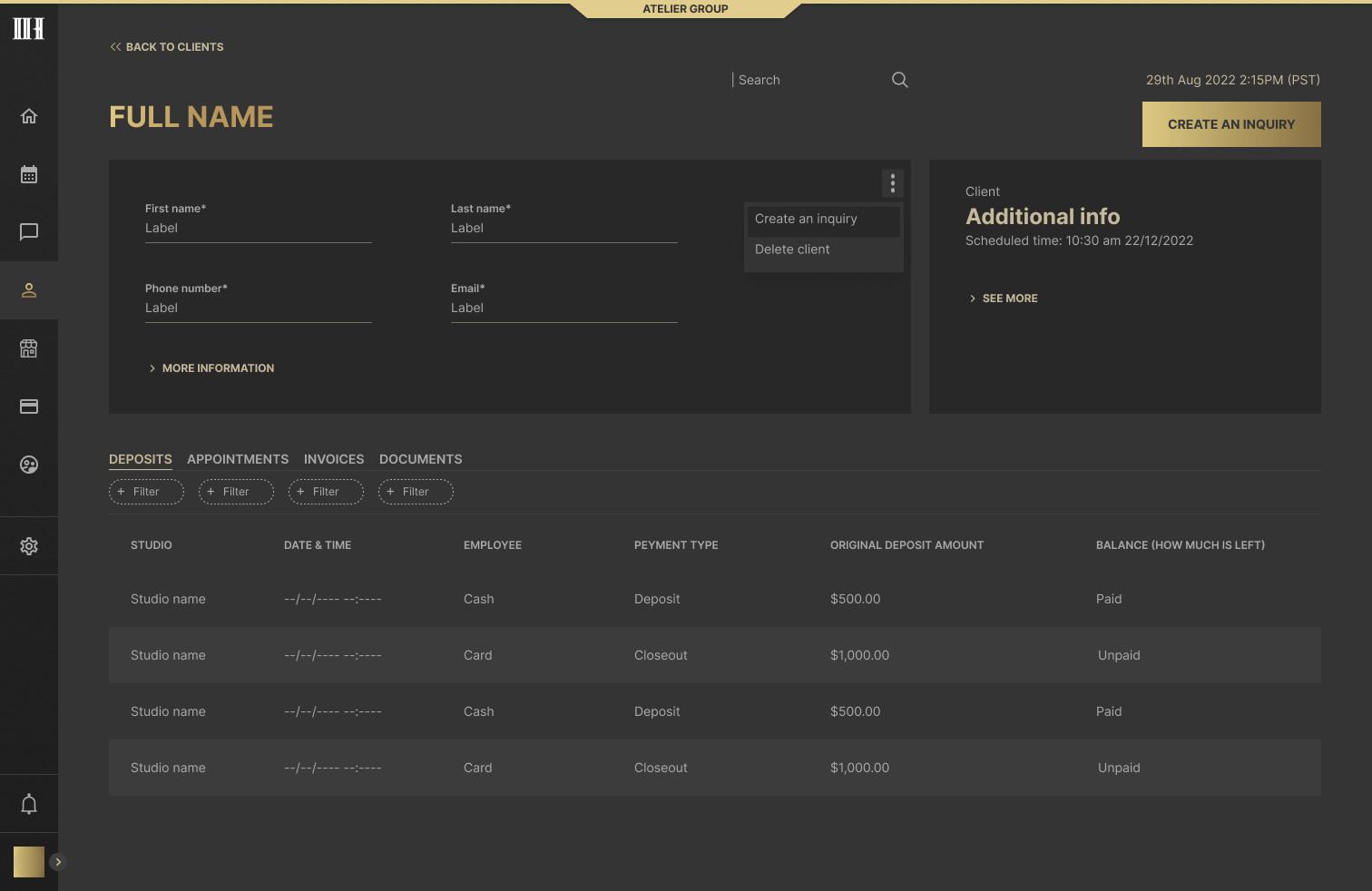This screenshot has width=1372, height=891.
Task: Go back via BACK TO CLIENTS link
Action: [167, 47]
